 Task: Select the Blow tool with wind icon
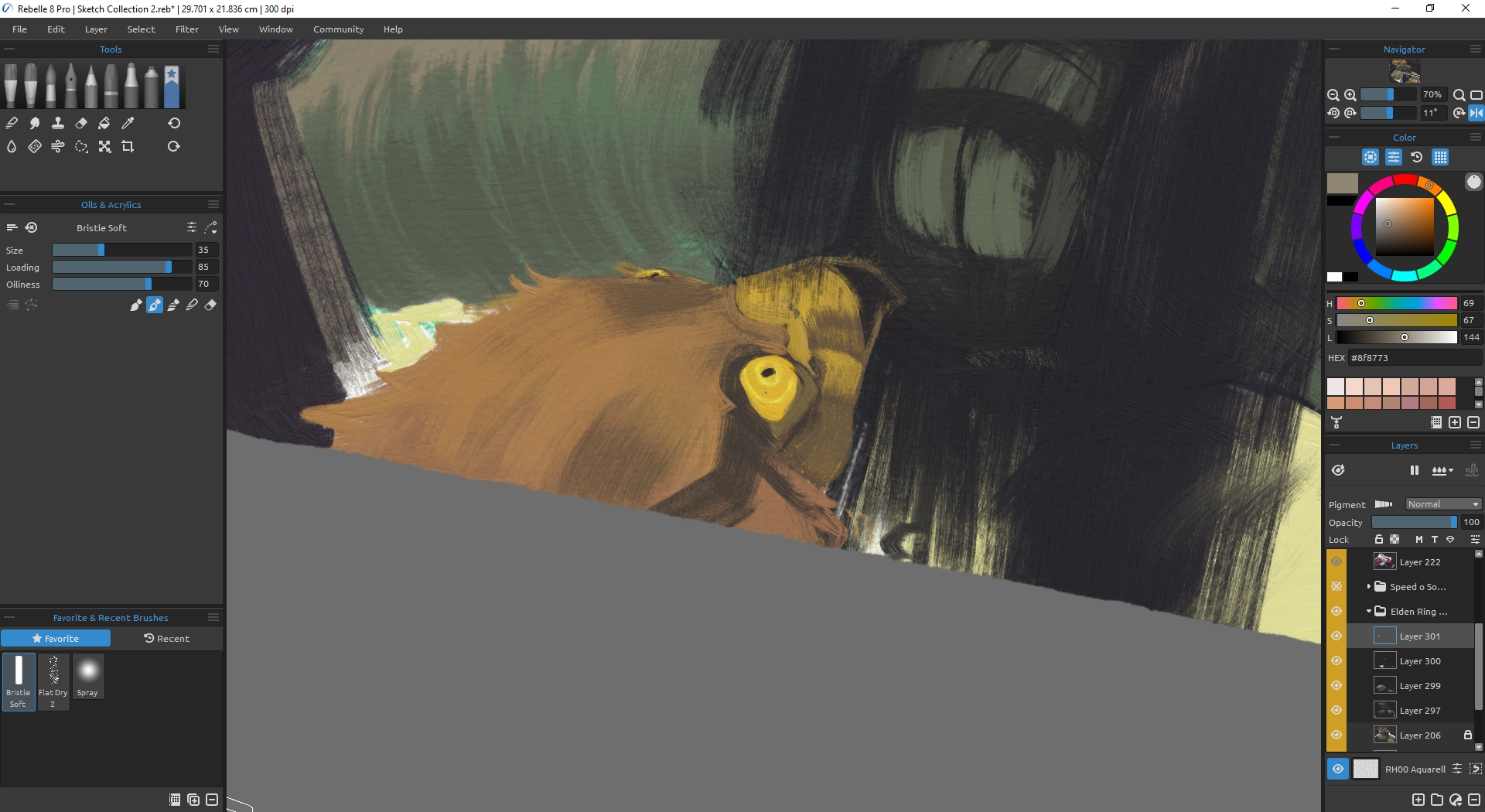coord(58,146)
